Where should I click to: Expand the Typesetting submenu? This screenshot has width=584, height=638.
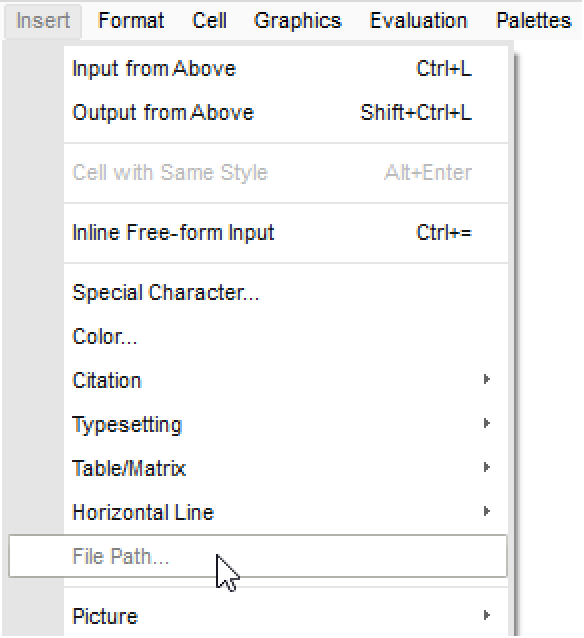click(x=286, y=424)
